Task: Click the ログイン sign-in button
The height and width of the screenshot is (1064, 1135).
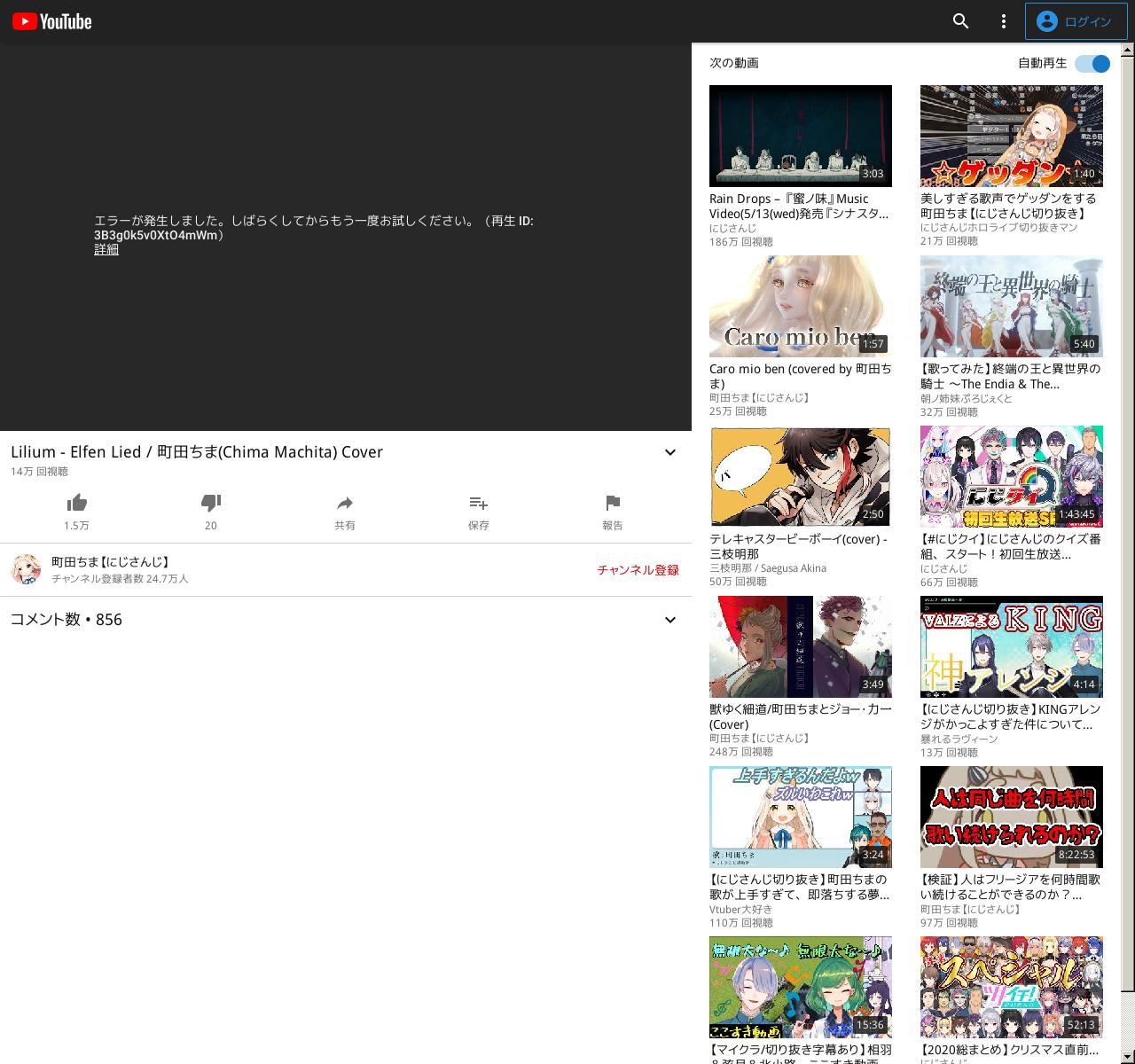Action: (x=1076, y=21)
